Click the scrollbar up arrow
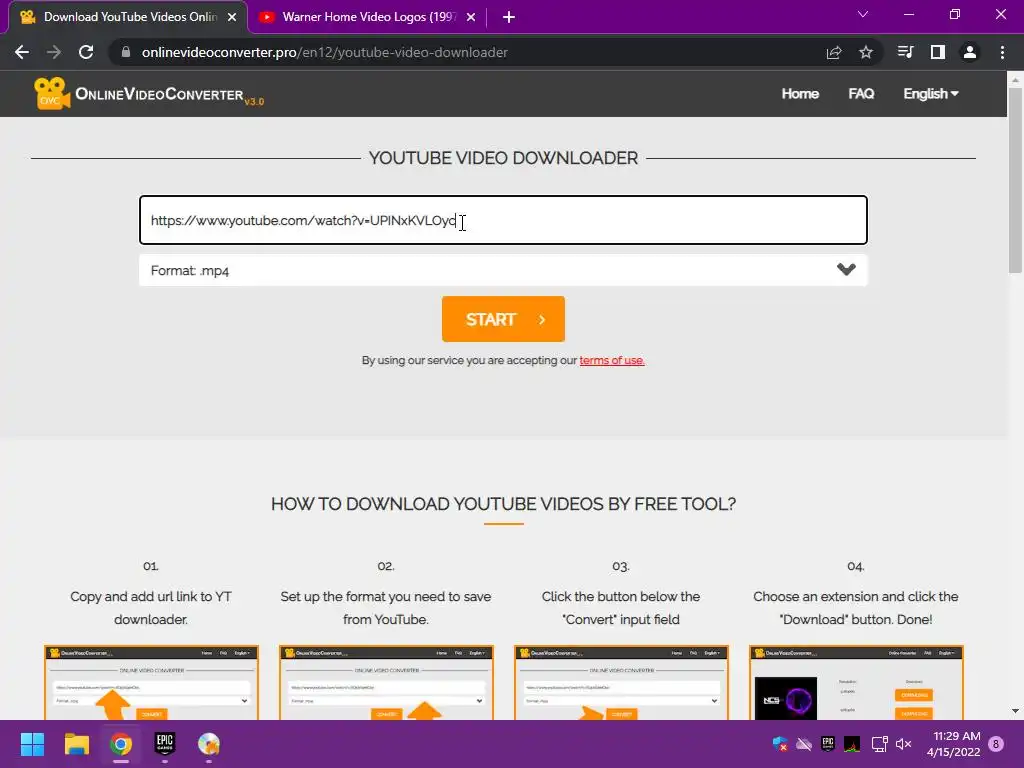This screenshot has height=768, width=1024. (x=1015, y=80)
